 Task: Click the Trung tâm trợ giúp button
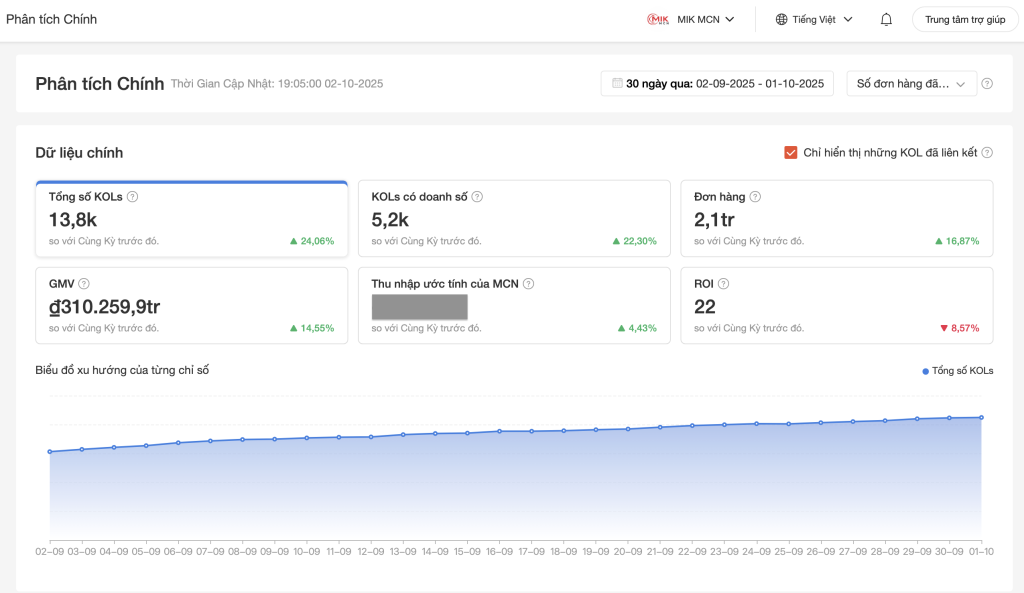964,19
